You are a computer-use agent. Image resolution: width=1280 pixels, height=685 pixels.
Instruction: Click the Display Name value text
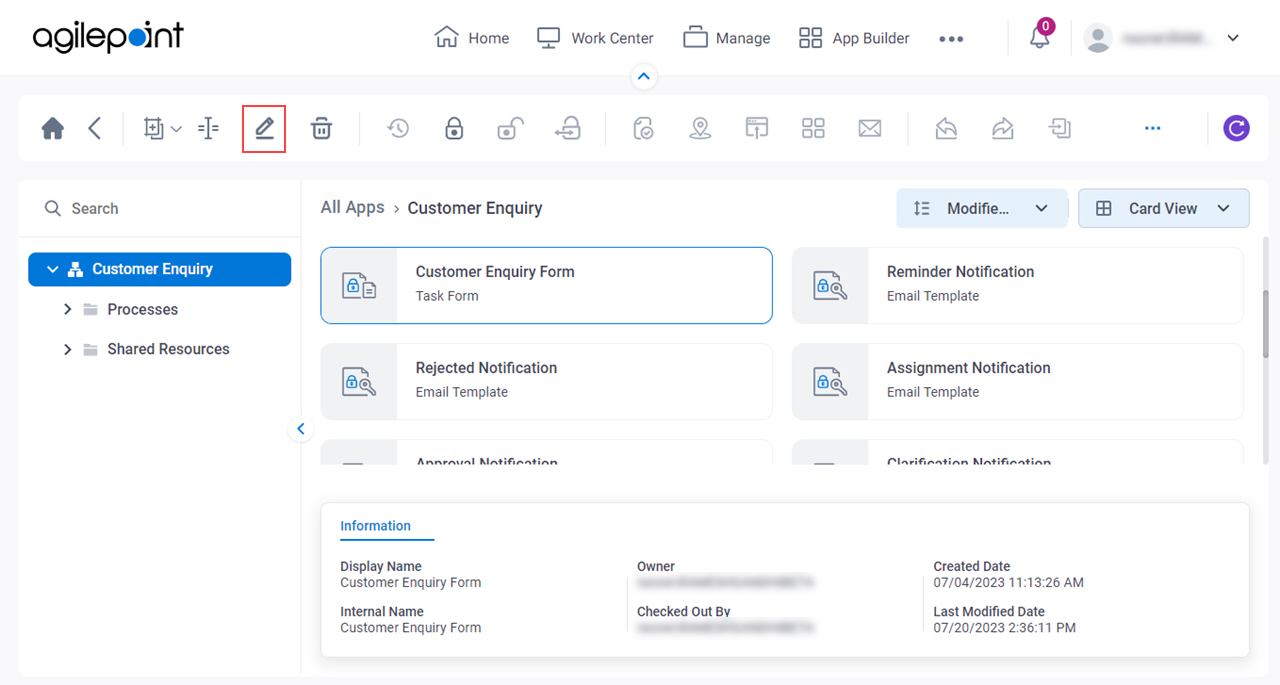pos(410,582)
